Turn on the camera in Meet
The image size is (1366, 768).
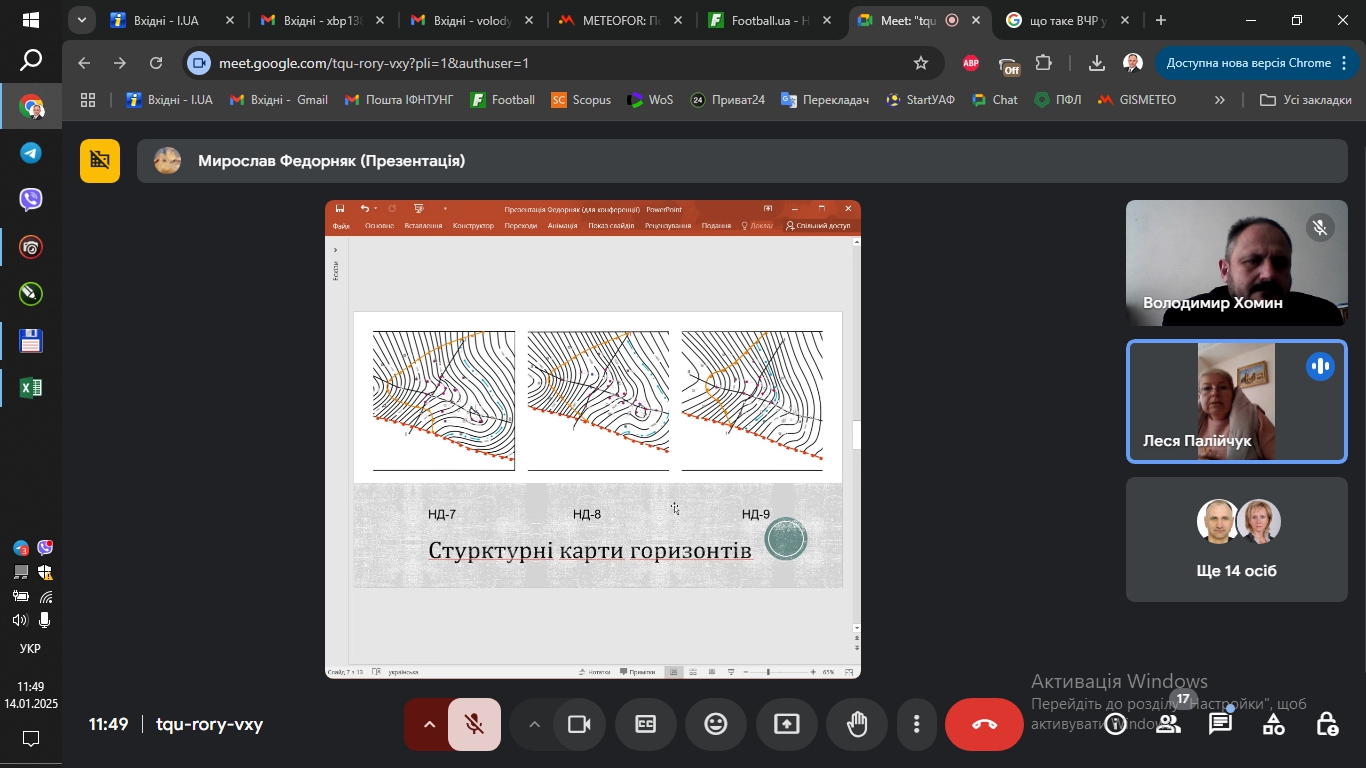pos(580,724)
